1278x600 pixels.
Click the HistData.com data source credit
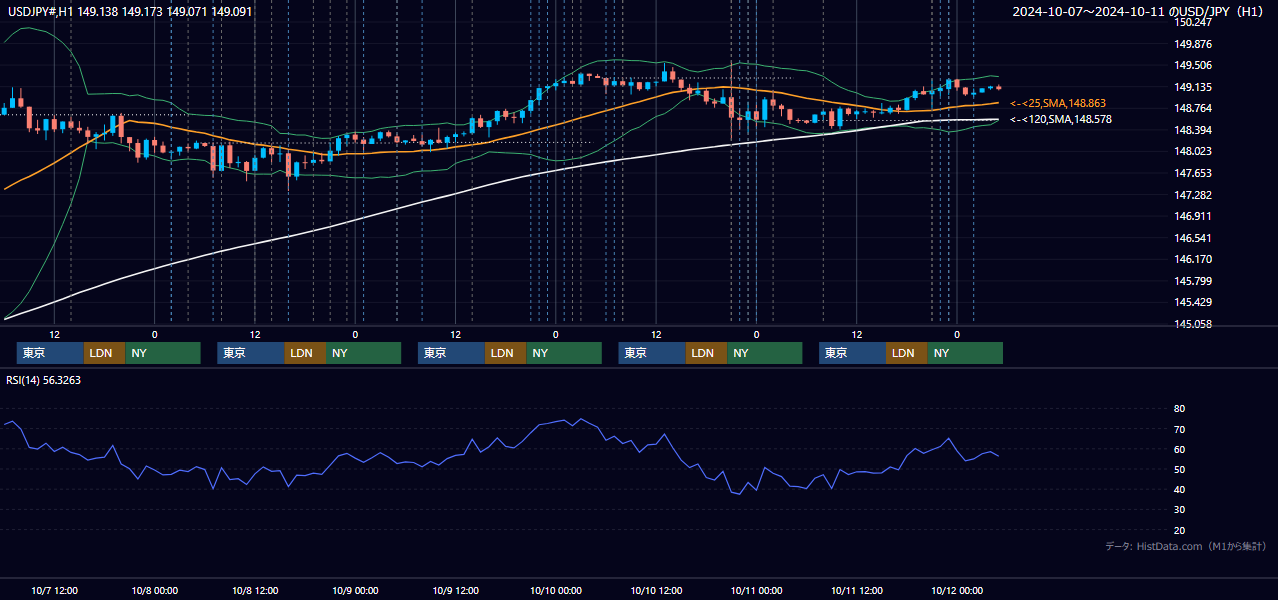click(1186, 546)
